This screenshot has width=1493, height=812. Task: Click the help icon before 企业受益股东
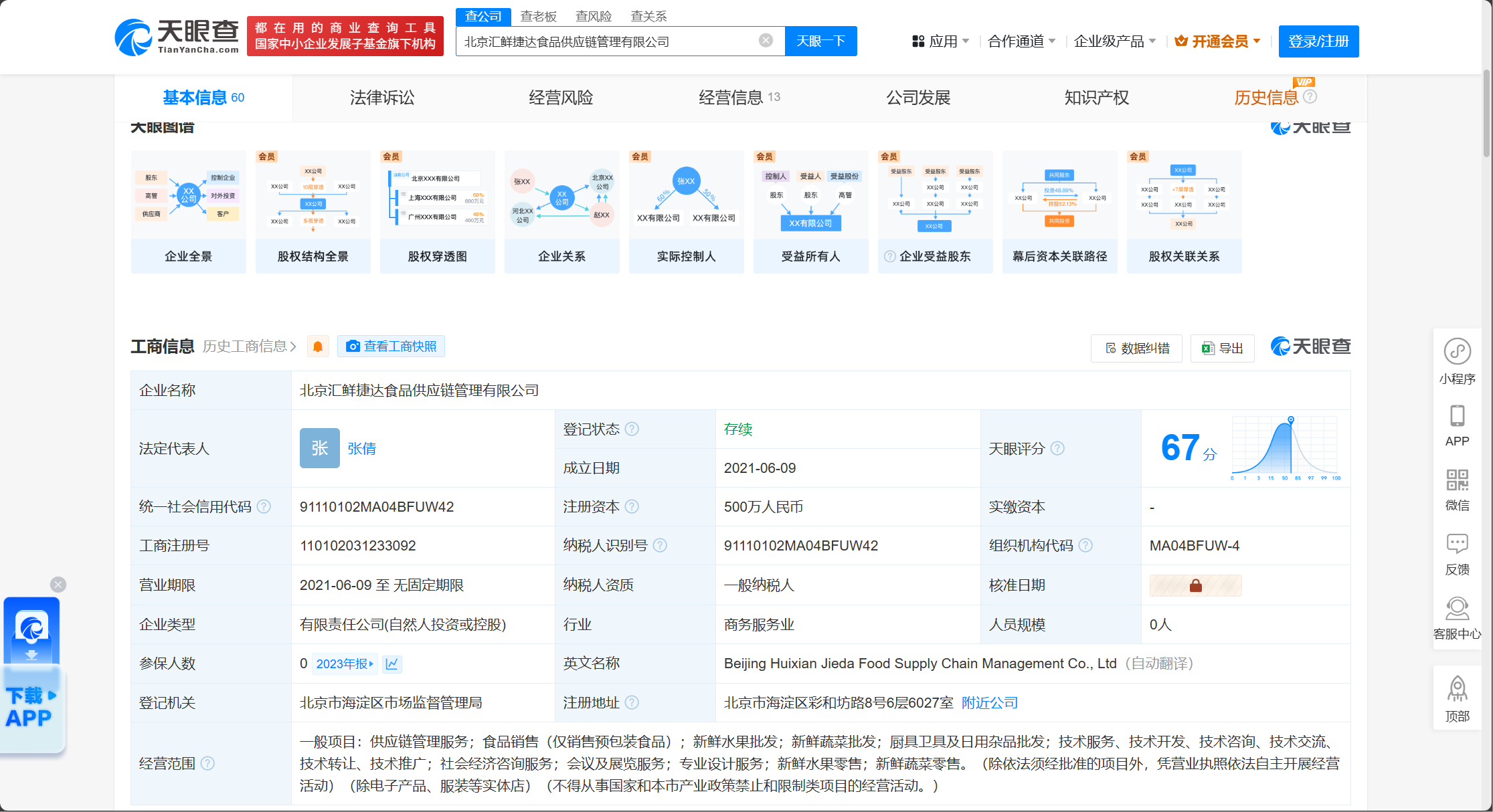[889, 256]
